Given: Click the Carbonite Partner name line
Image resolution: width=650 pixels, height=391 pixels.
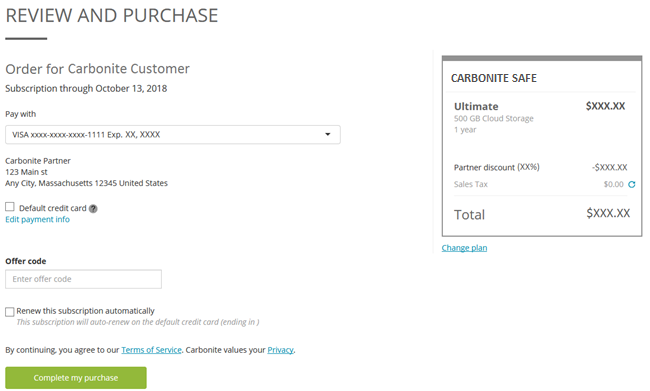Looking at the screenshot, I should pyautogui.click(x=38, y=161).
